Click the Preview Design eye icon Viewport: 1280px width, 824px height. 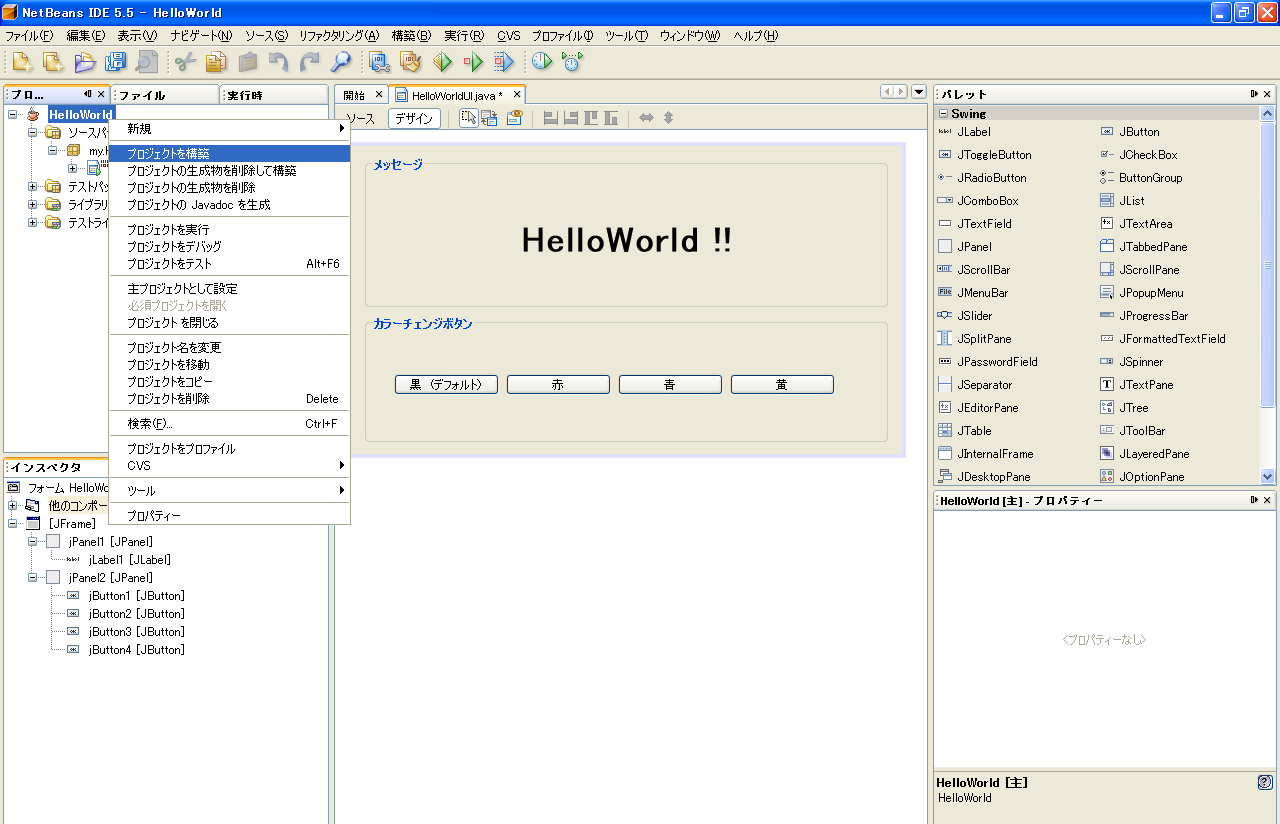point(514,118)
